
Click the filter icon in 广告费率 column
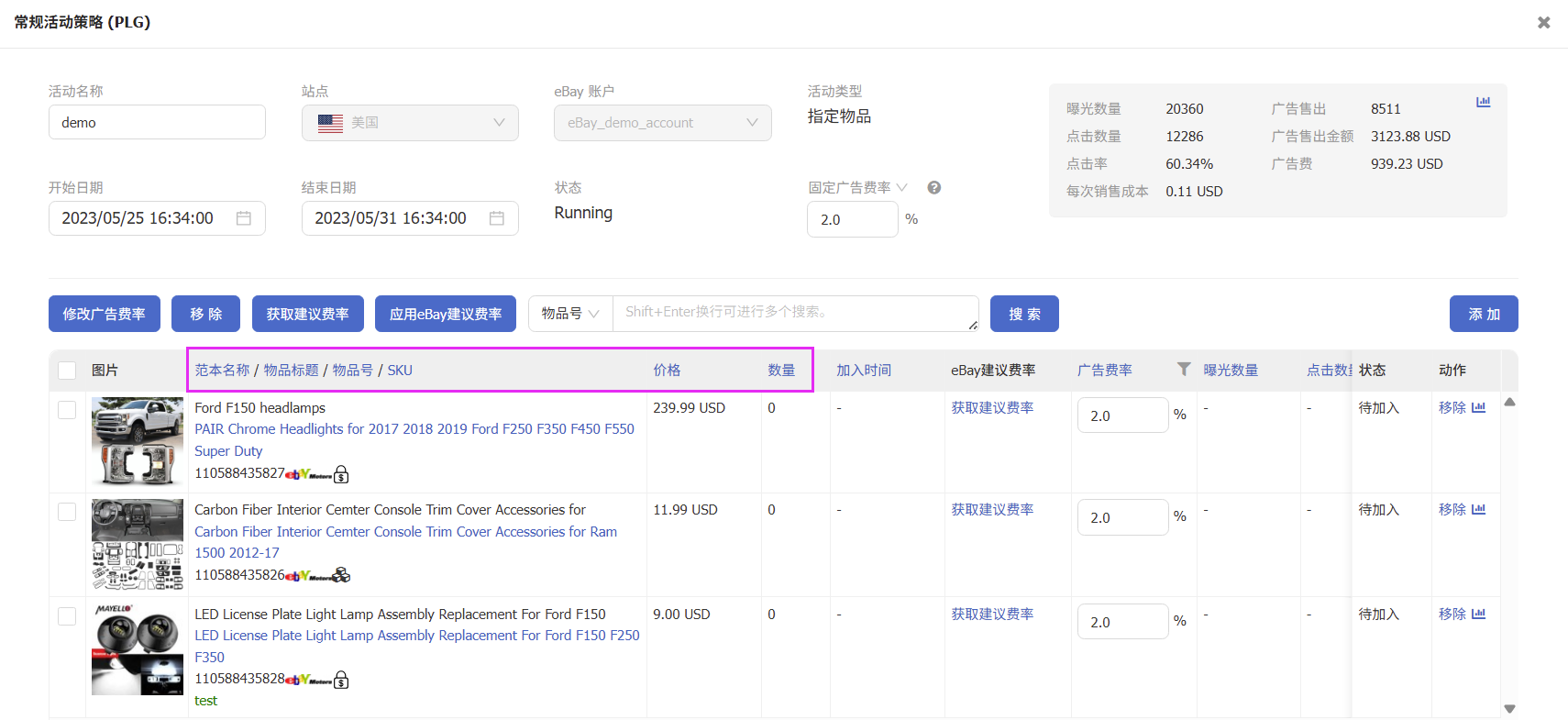click(x=1184, y=369)
